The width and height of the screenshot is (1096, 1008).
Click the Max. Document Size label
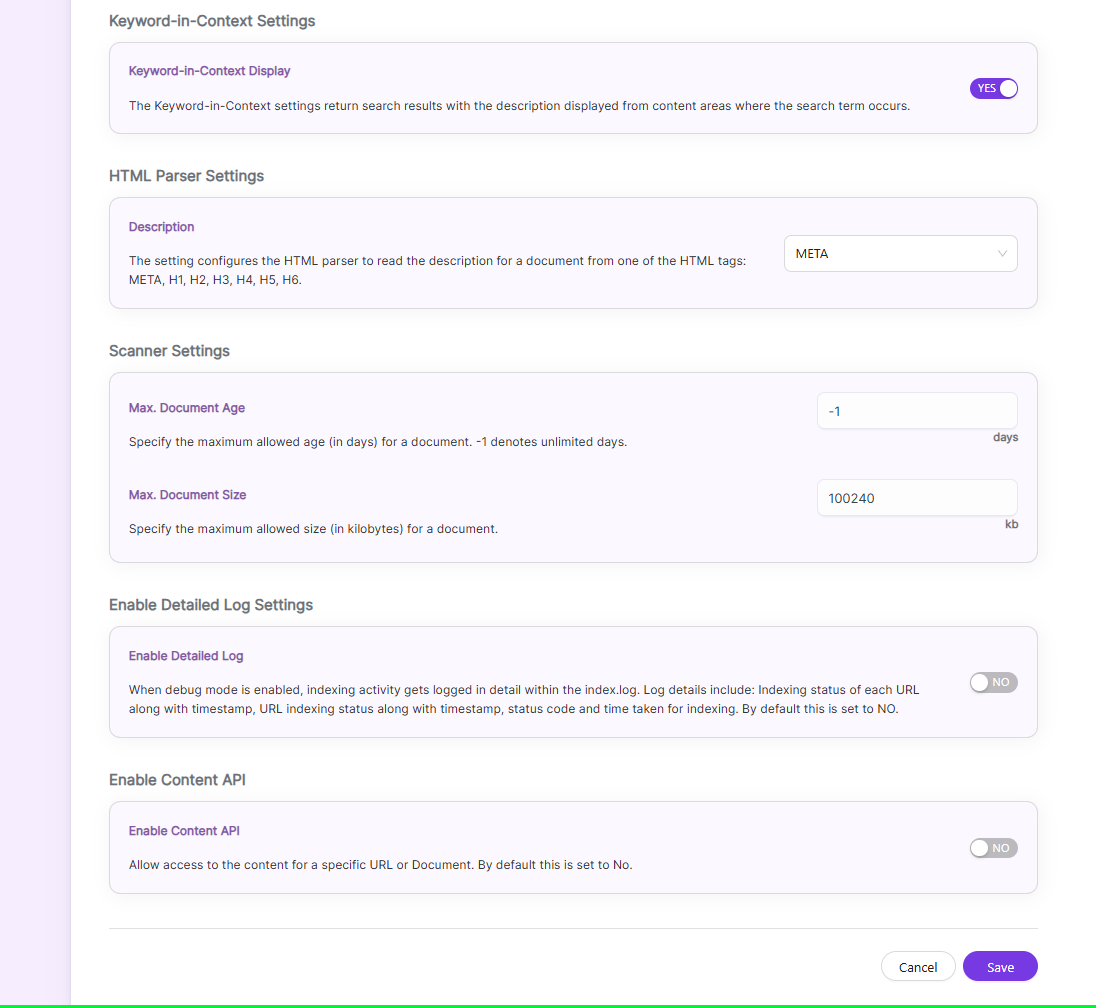(187, 495)
